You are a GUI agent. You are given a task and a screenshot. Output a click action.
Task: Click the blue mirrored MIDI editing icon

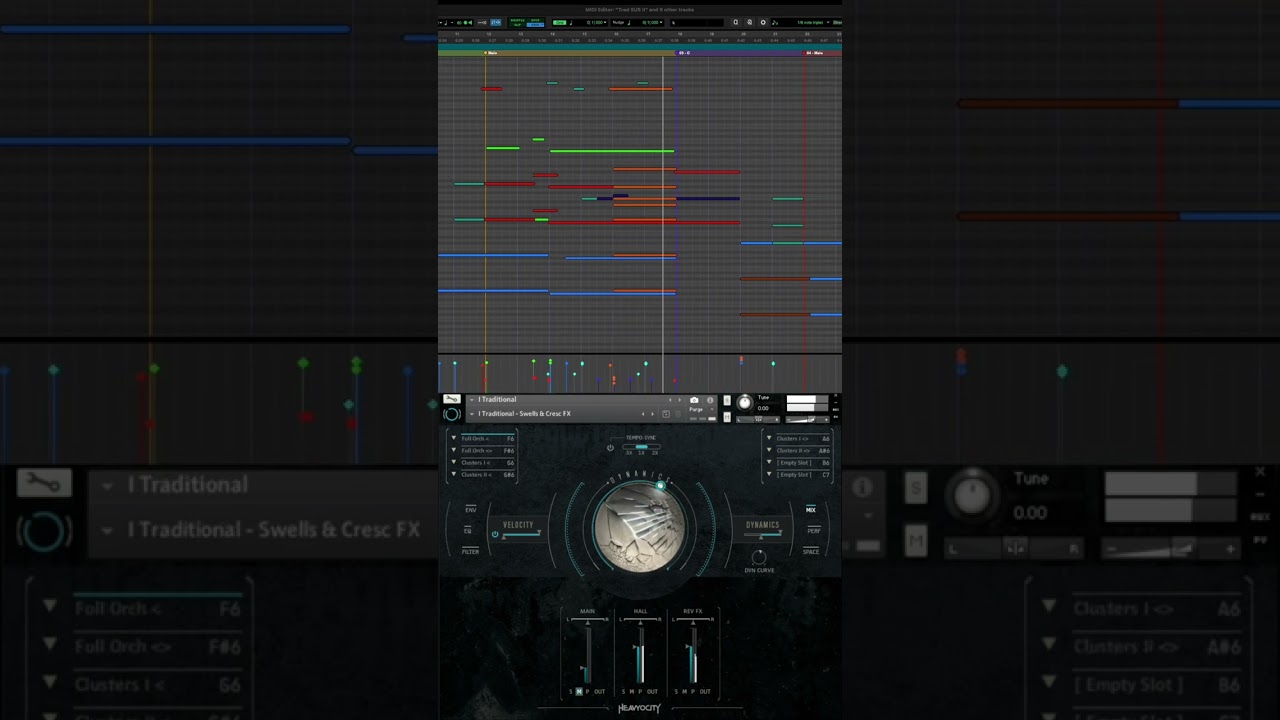[495, 22]
